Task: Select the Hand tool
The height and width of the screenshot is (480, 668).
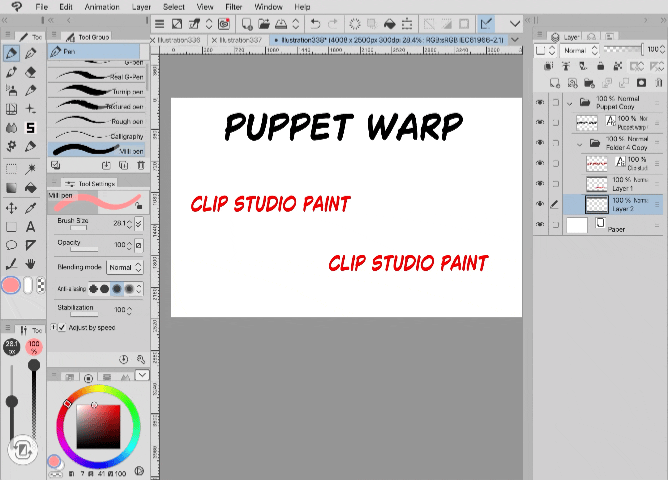Action: 30,264
